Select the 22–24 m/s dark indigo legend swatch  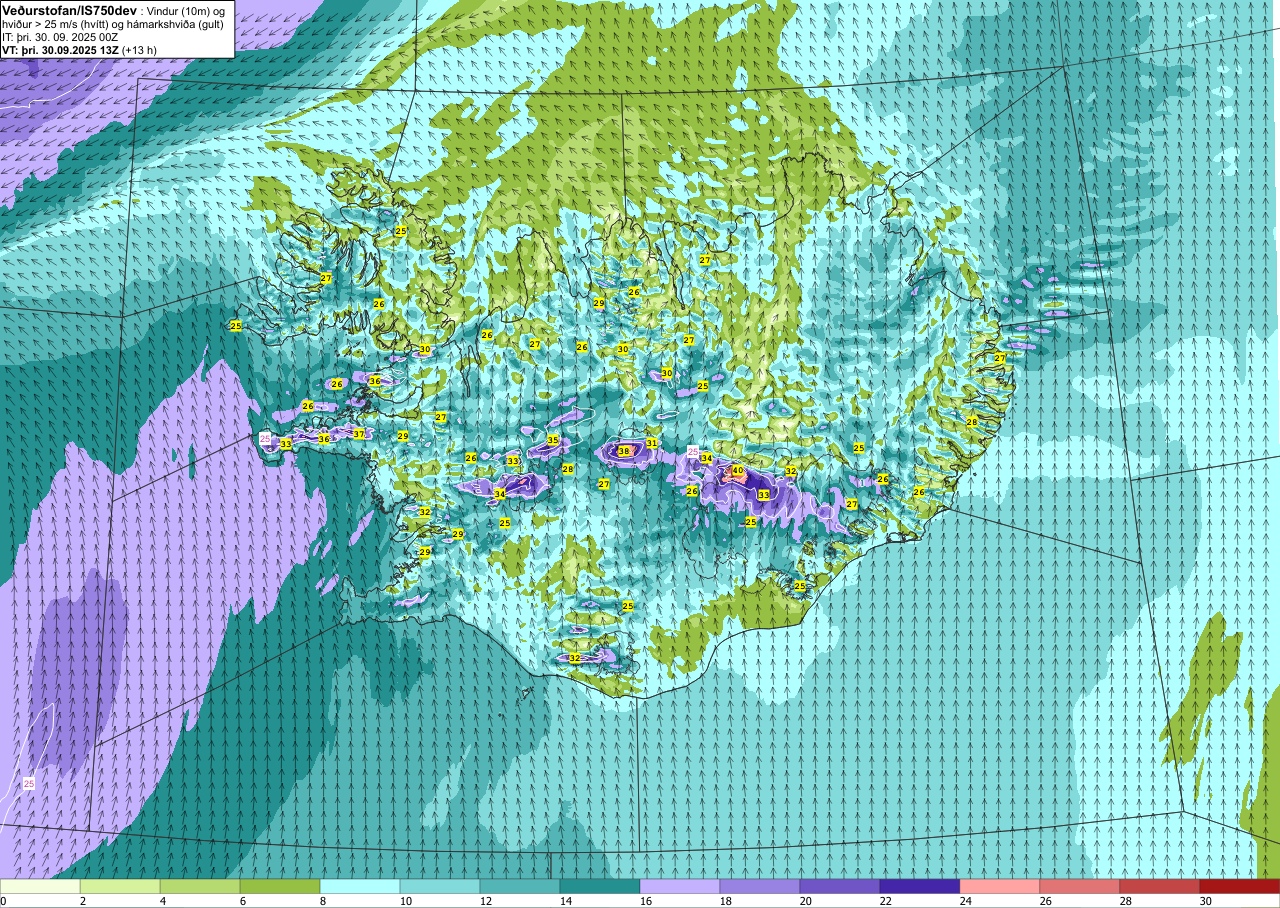point(920,886)
